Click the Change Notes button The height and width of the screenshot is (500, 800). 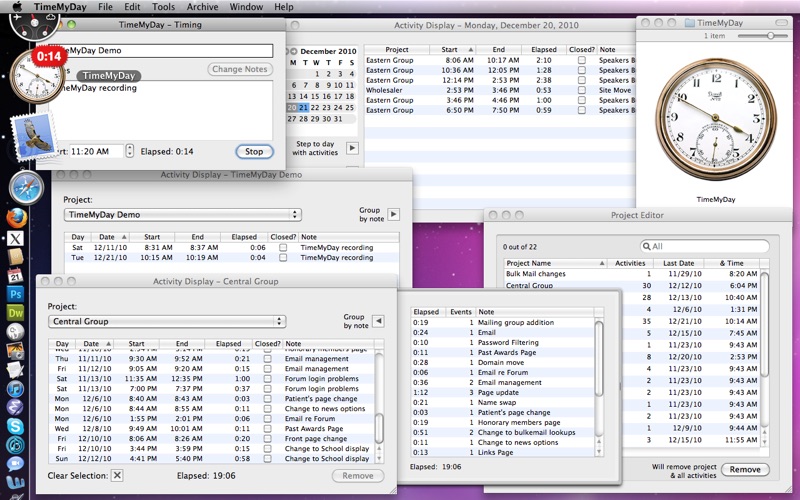[x=240, y=69]
